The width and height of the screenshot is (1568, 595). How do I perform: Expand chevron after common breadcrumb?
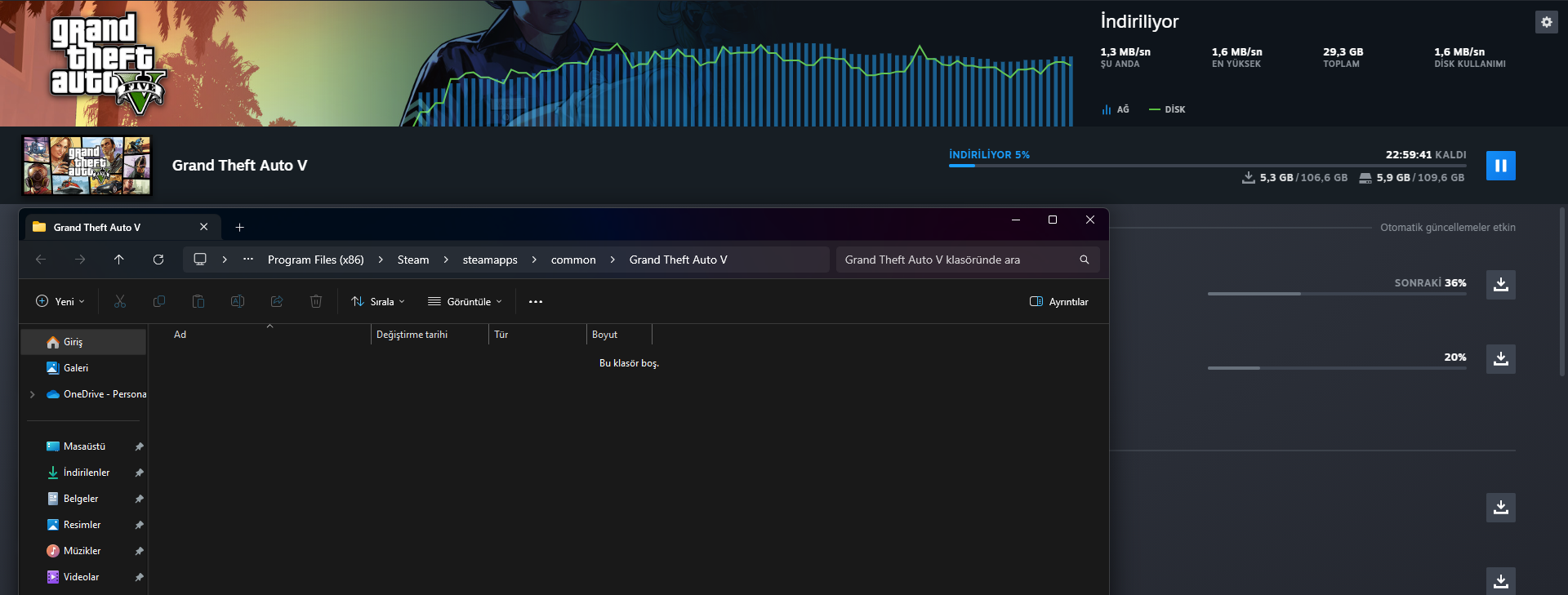pos(612,260)
